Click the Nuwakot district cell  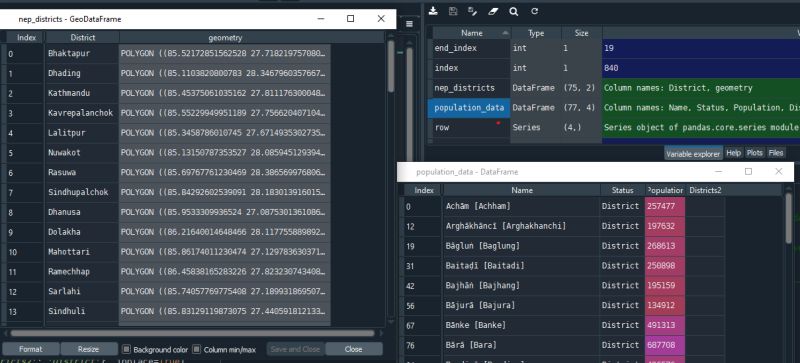pyautogui.click(x=82, y=152)
